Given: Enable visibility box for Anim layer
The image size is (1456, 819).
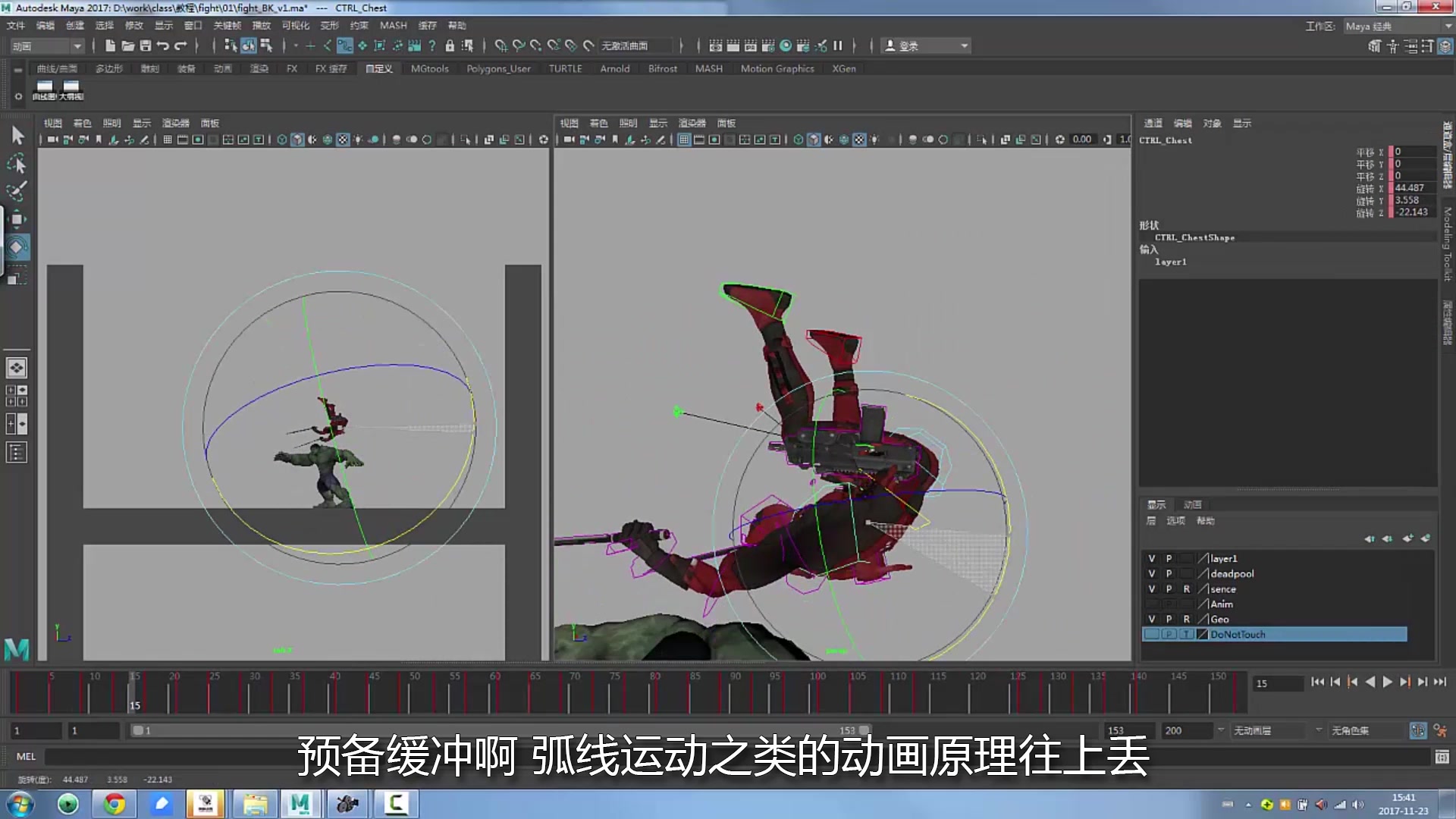Looking at the screenshot, I should pos(1151,604).
